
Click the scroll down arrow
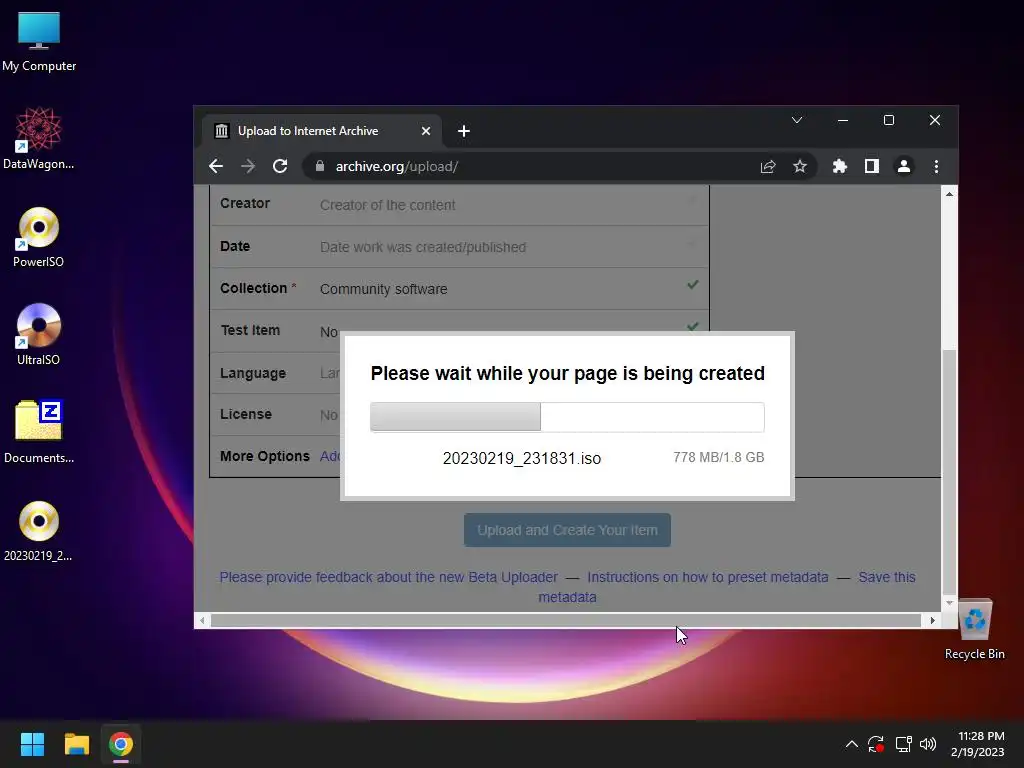(950, 603)
